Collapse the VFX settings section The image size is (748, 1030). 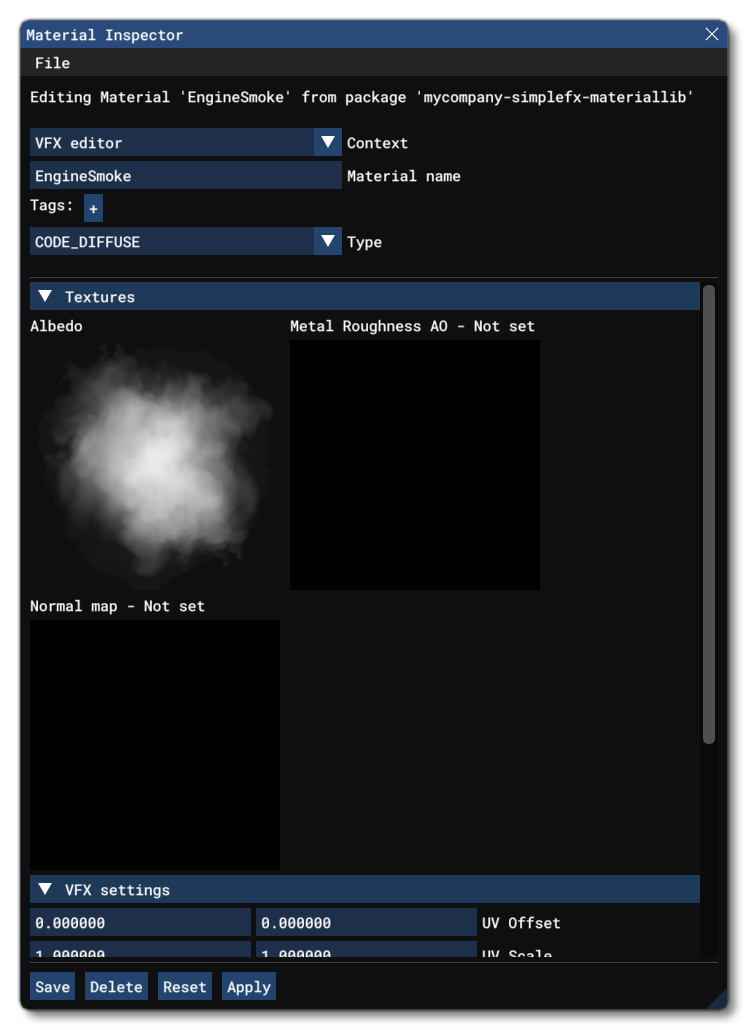[x=45, y=890]
